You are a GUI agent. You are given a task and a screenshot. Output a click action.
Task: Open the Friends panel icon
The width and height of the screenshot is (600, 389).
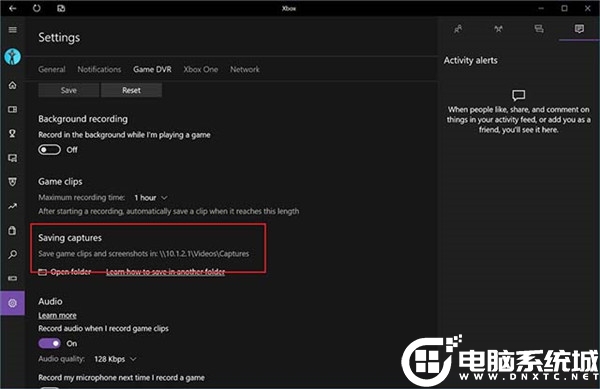(458, 29)
